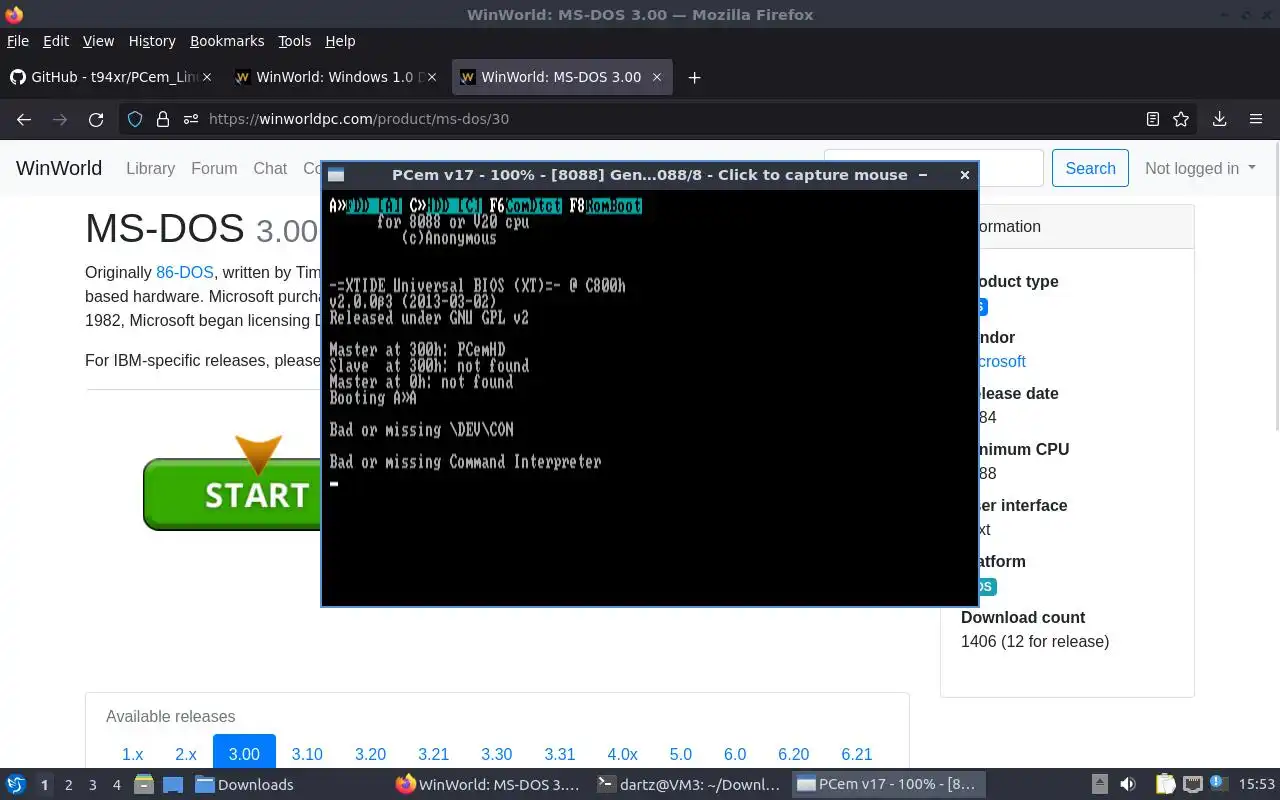The image size is (1280, 800).
Task: Switch to workspace 3
Action: (92, 785)
